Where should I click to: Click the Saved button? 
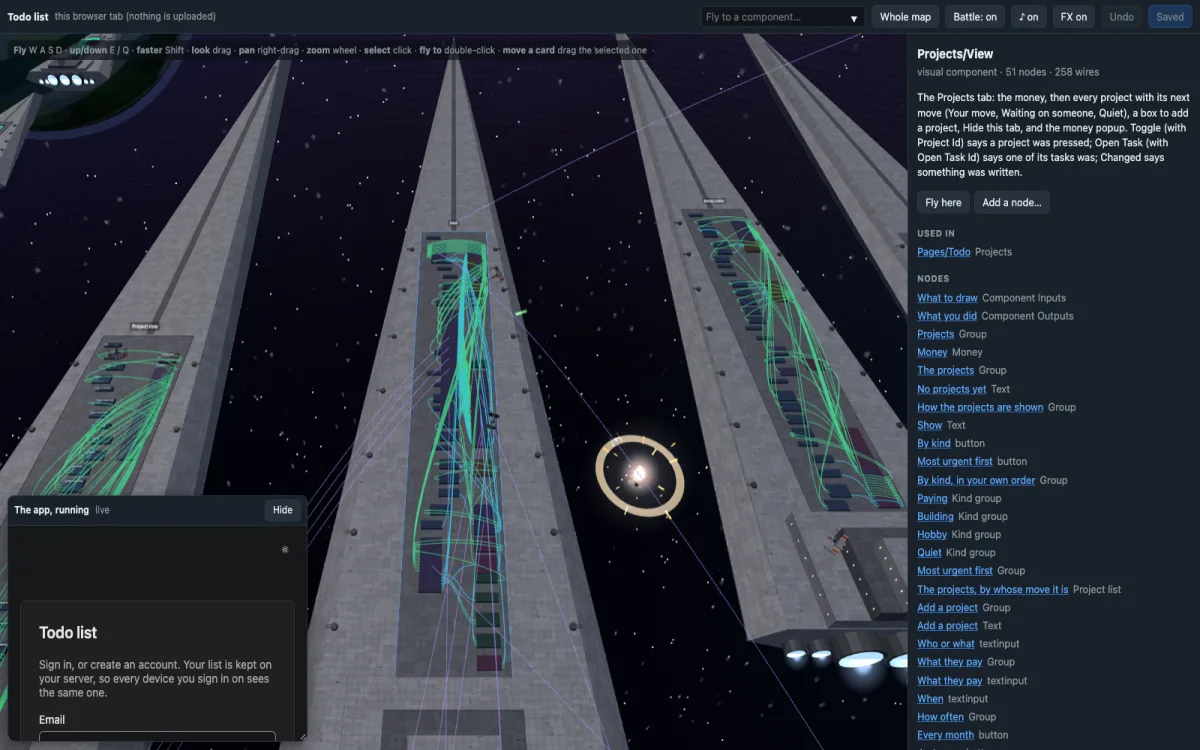(1170, 17)
